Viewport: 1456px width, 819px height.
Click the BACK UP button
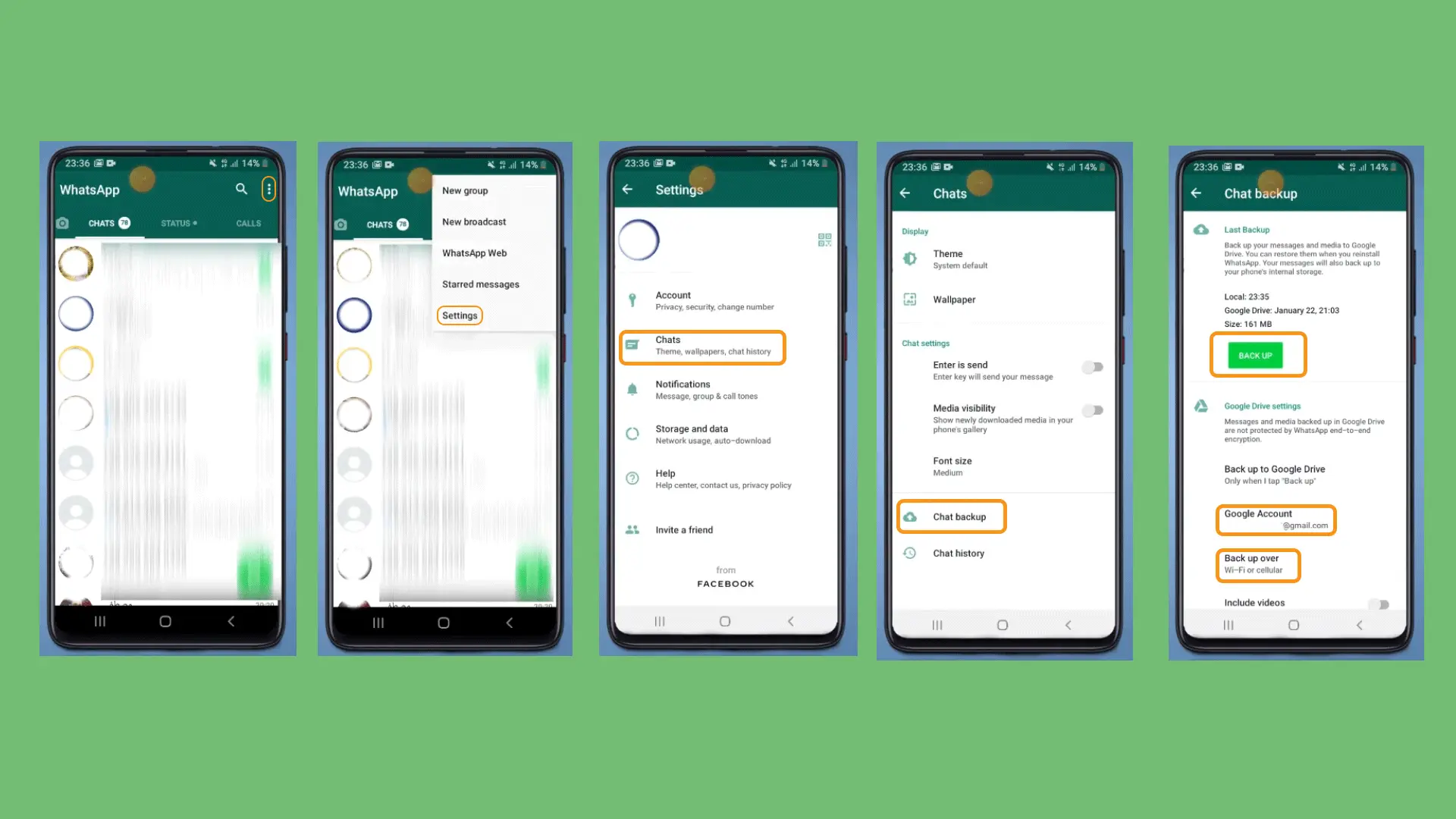pos(1256,355)
